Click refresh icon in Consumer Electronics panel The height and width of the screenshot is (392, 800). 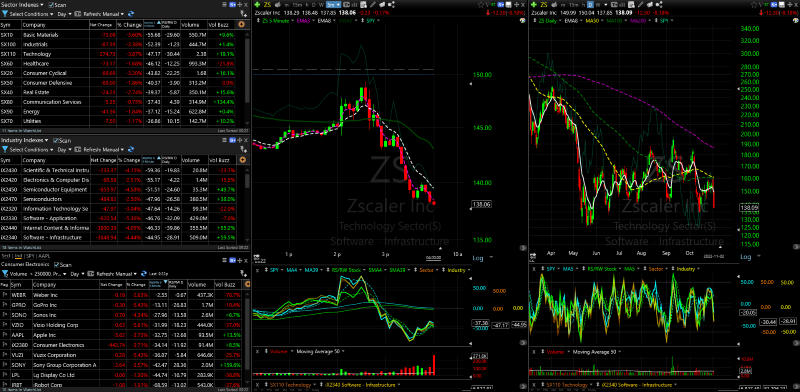(143, 274)
